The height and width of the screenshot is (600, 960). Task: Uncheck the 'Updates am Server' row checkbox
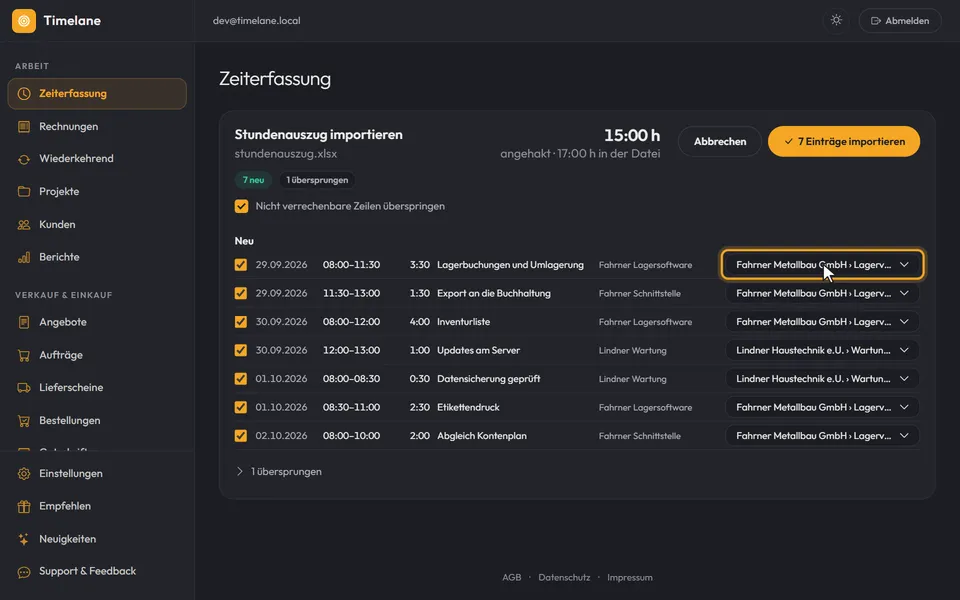[241, 350]
